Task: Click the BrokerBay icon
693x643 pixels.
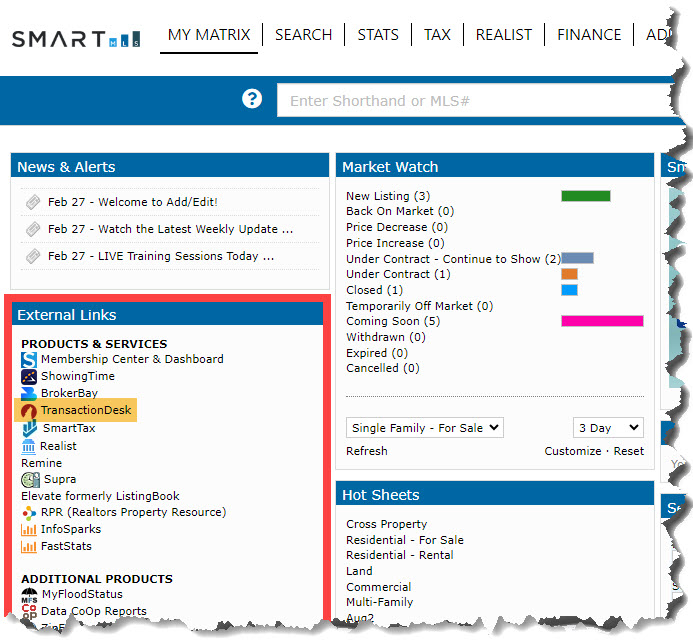Action: (29, 393)
